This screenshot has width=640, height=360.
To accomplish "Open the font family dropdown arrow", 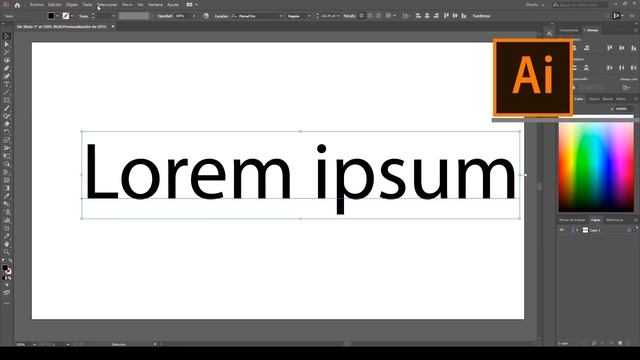I will (x=281, y=16).
